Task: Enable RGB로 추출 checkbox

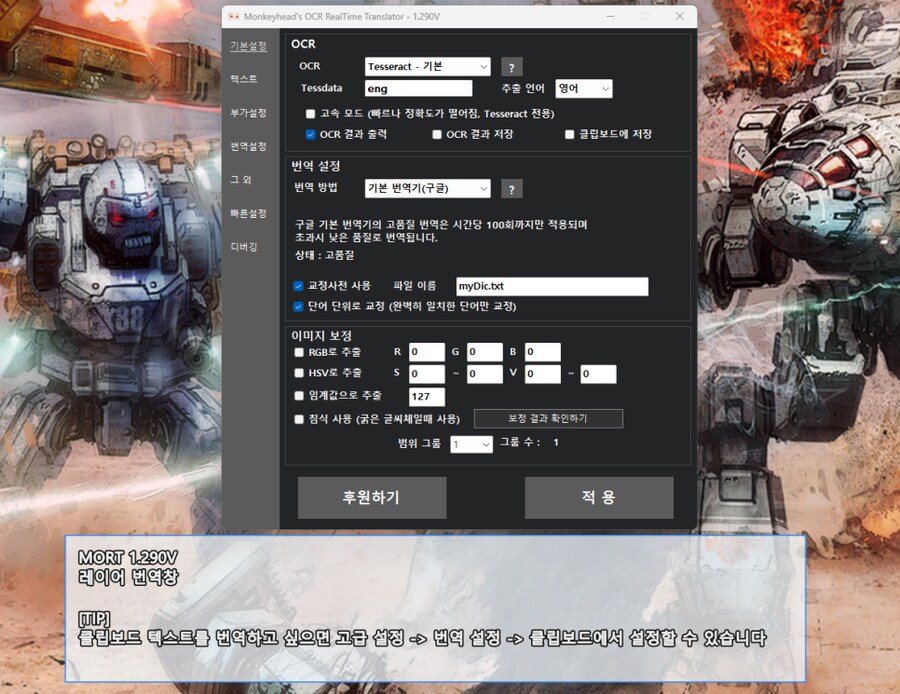Action: 299,352
